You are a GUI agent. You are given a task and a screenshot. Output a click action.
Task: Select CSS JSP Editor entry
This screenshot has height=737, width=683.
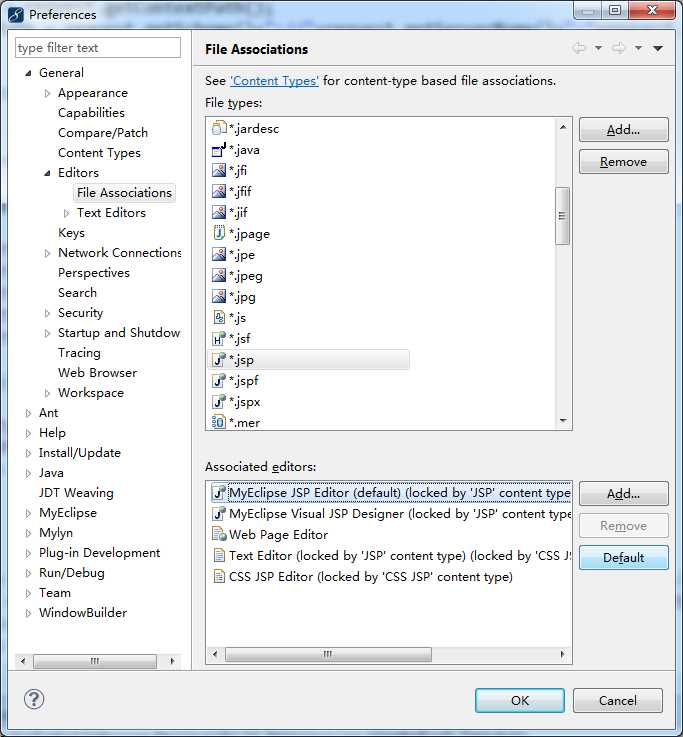(370, 577)
